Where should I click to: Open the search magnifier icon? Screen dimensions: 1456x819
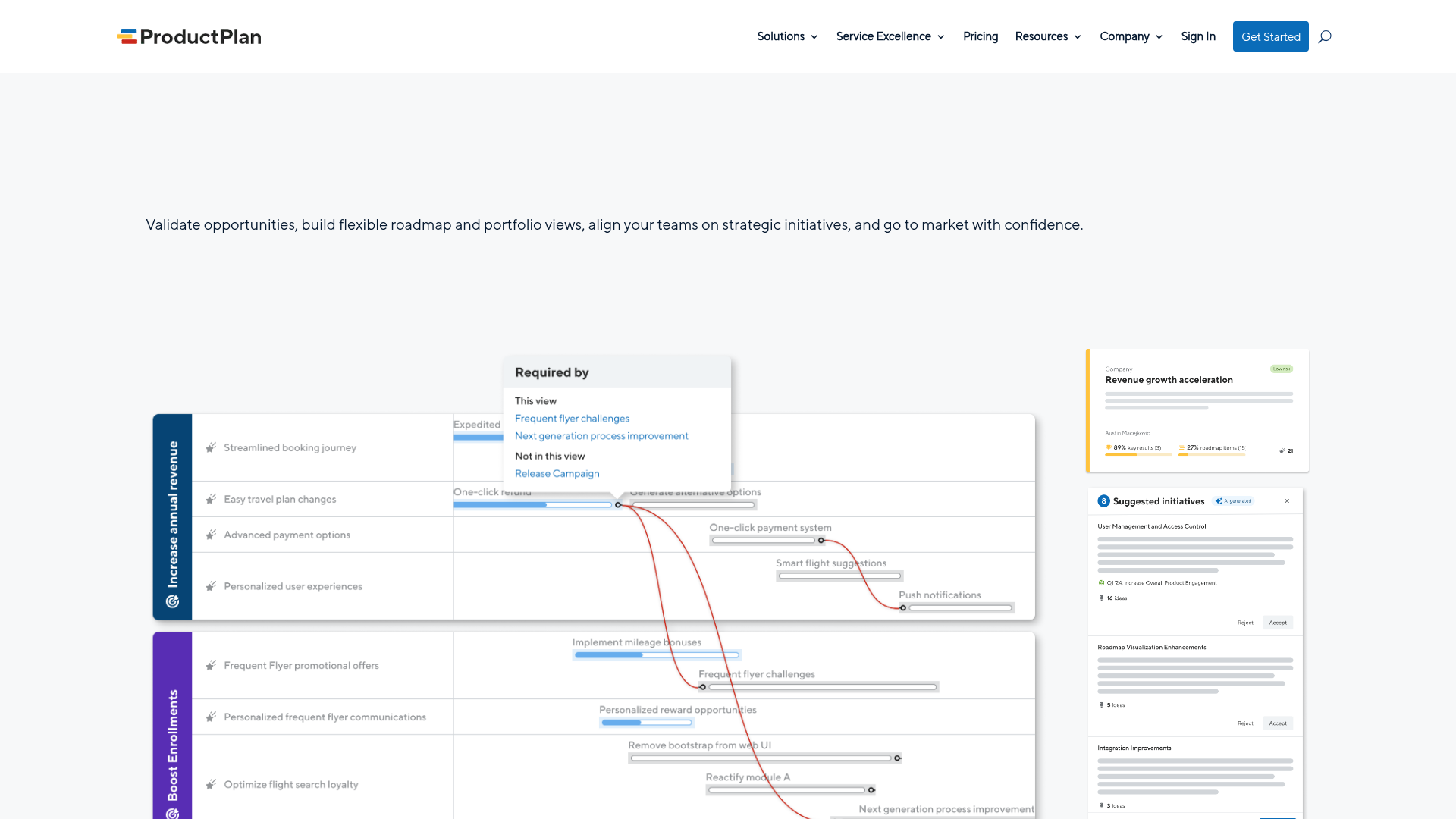click(x=1325, y=36)
